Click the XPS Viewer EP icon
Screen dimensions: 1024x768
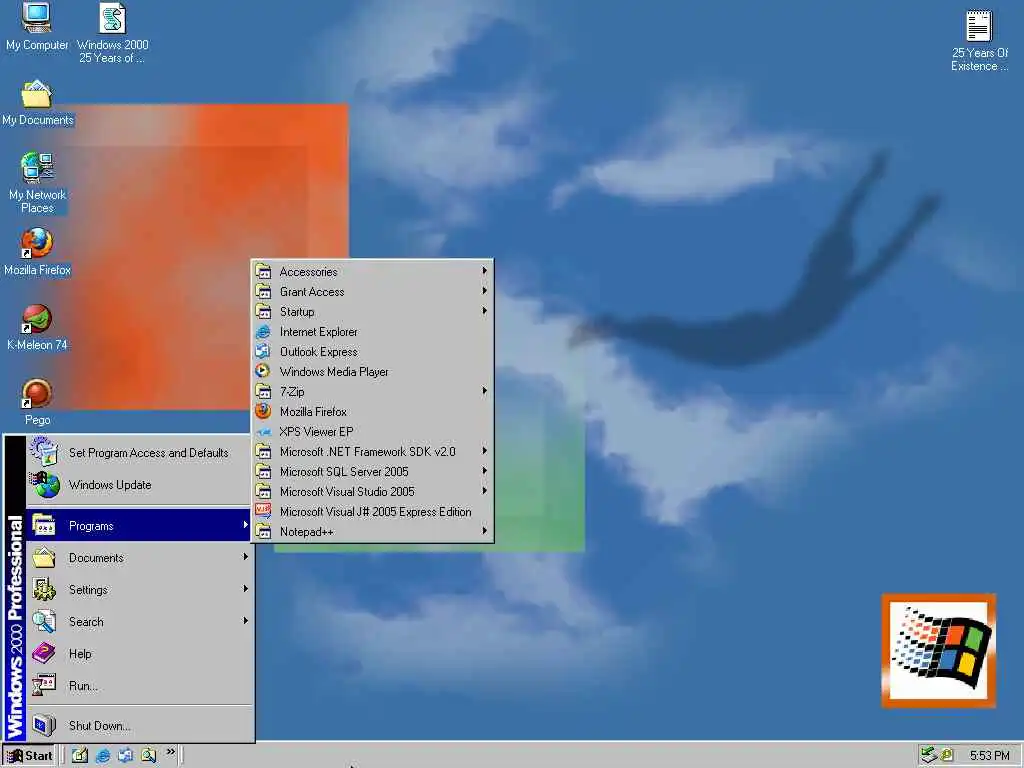click(x=263, y=432)
